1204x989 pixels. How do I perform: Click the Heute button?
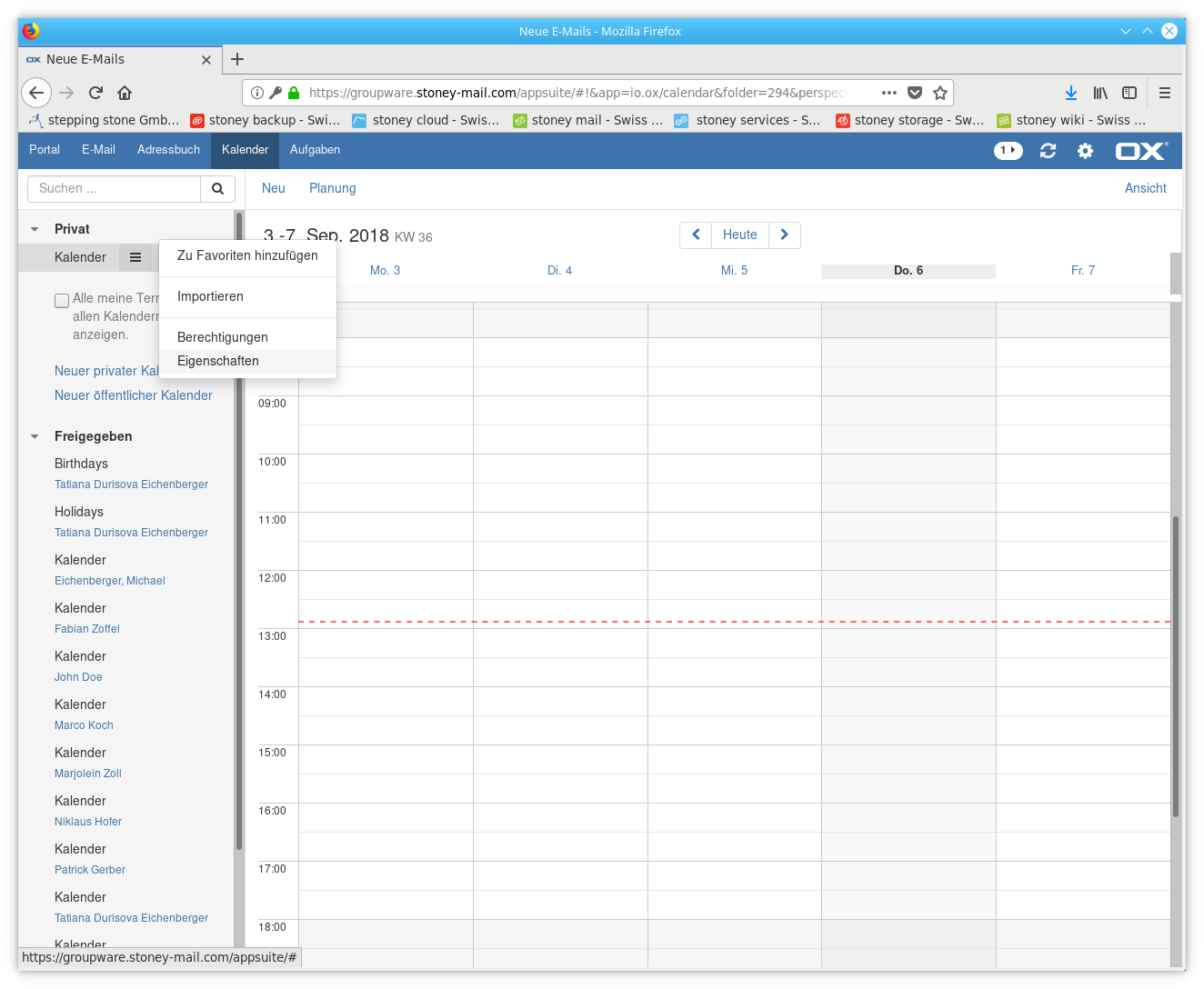(x=739, y=235)
